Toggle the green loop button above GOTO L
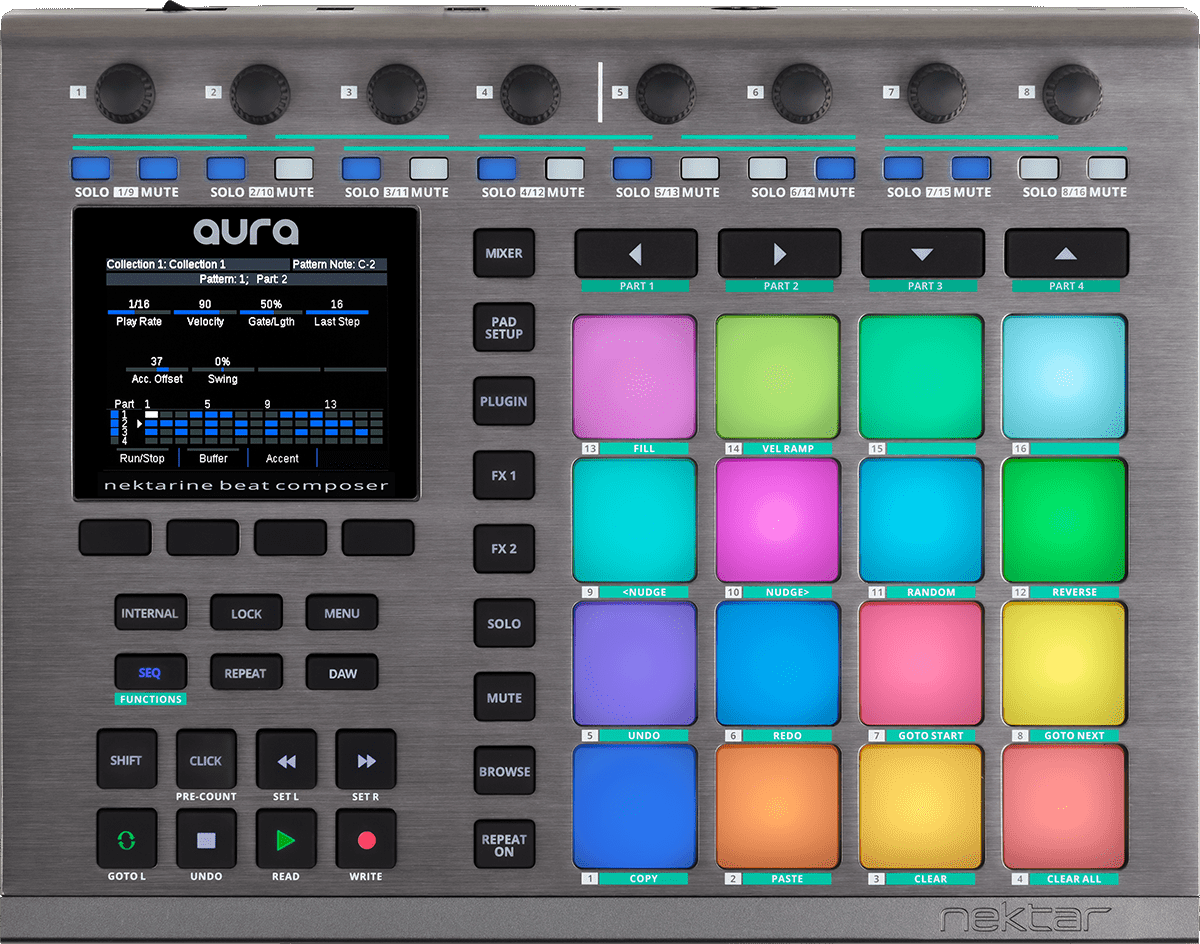 pos(126,839)
